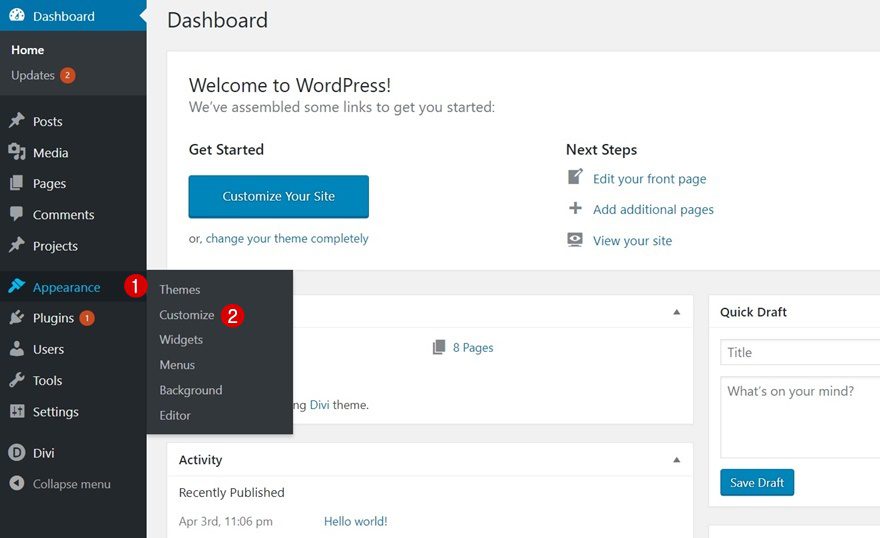Collapse the At a Glance panel arrow
The height and width of the screenshot is (538, 880).
coord(676,312)
